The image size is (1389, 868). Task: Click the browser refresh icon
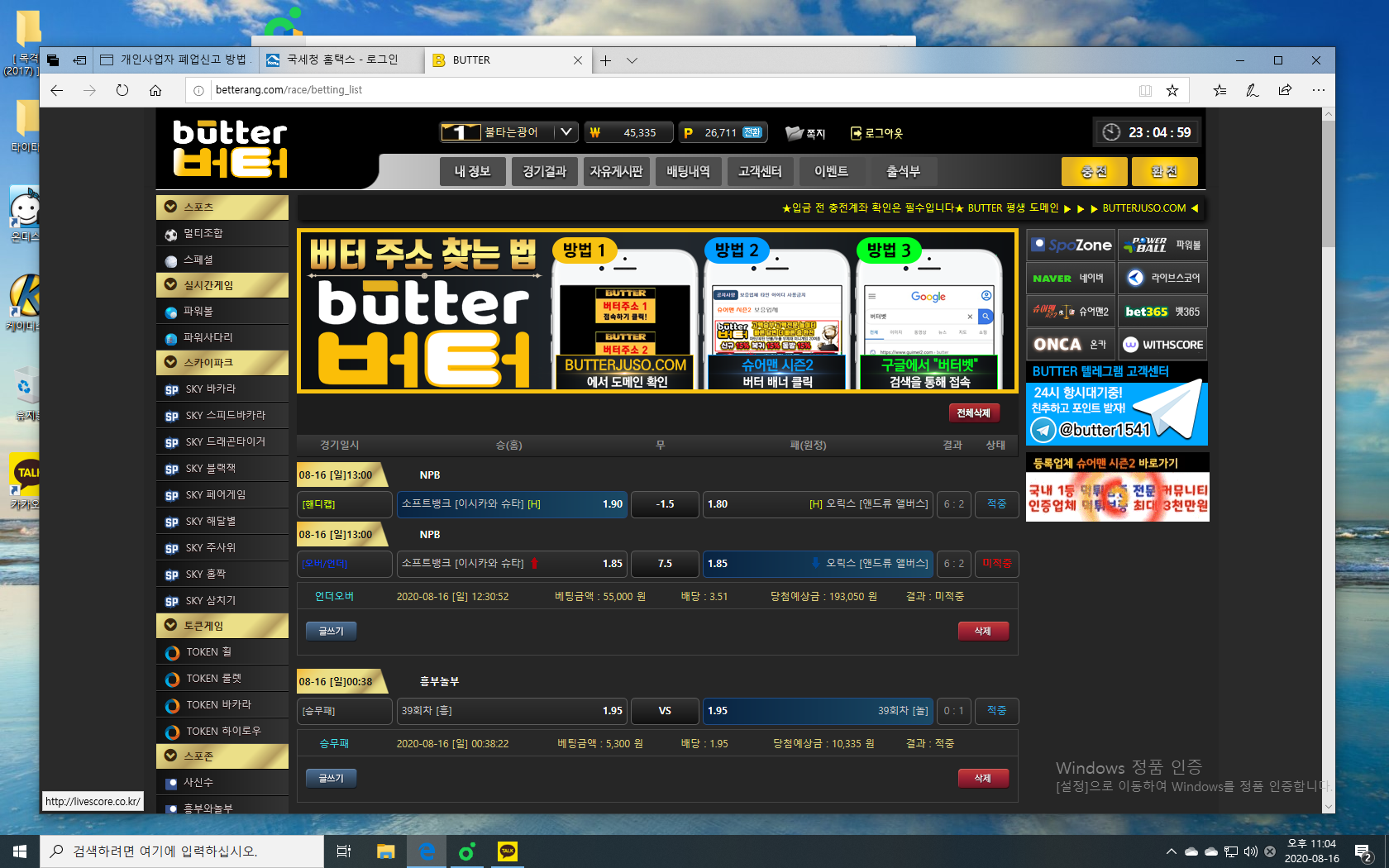122,90
